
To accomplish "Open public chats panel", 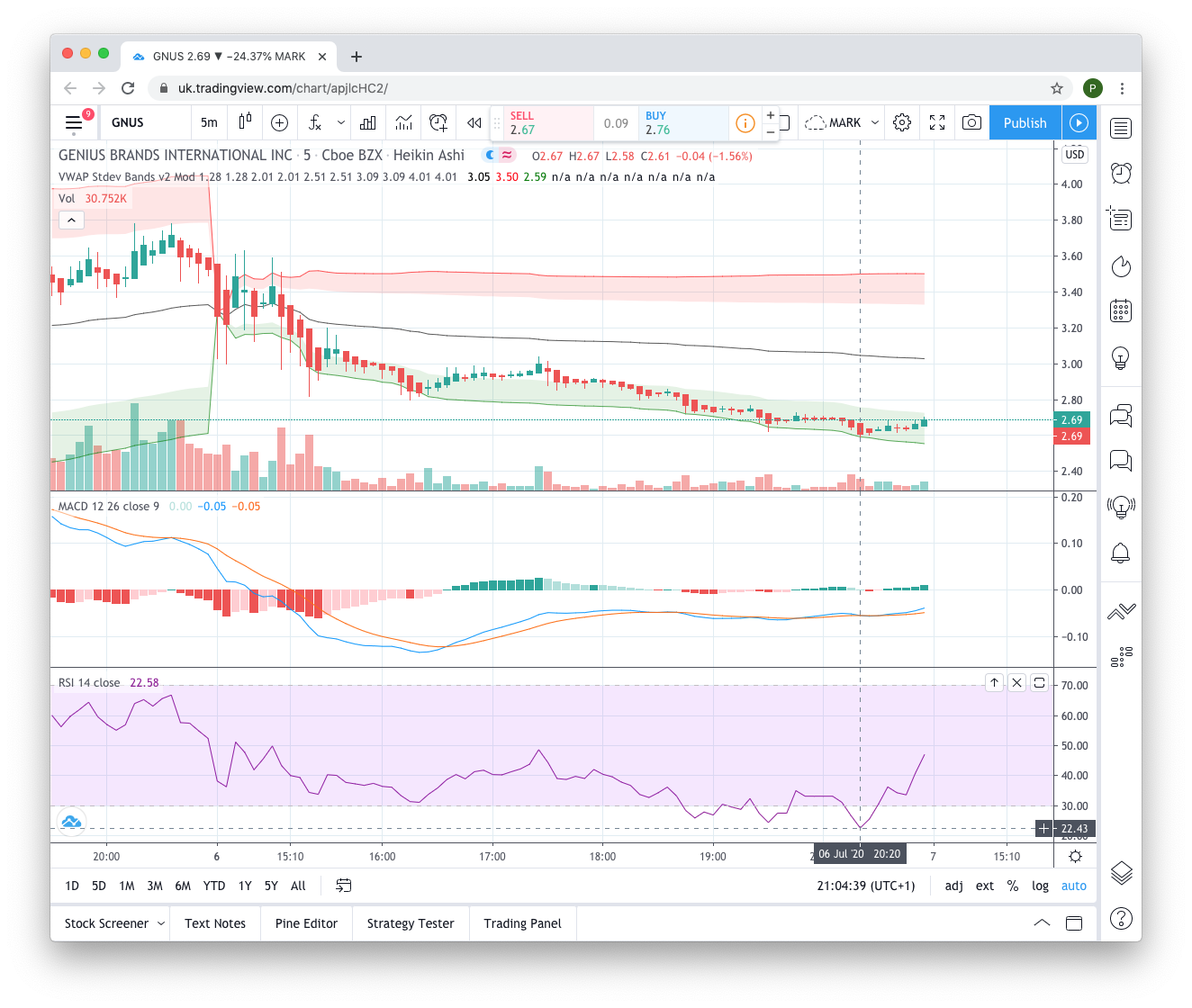I will pyautogui.click(x=1121, y=416).
